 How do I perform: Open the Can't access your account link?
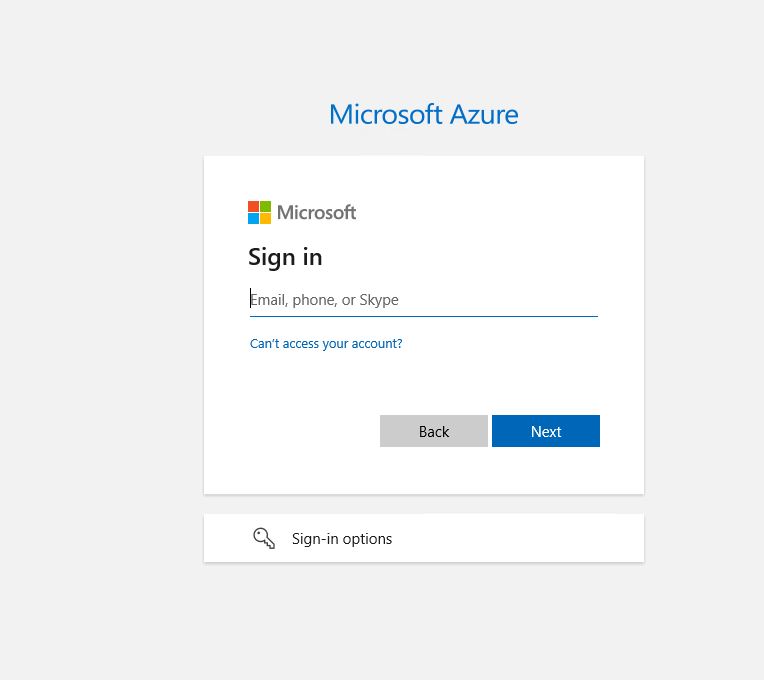click(x=326, y=344)
